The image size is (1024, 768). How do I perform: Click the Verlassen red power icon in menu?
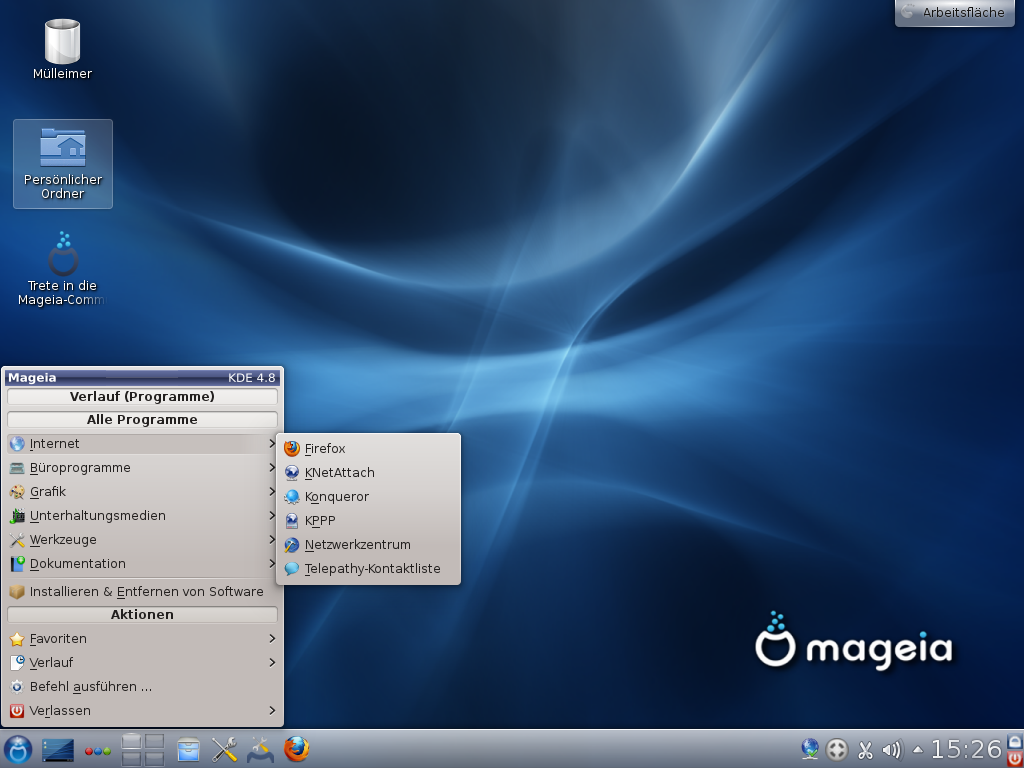(x=17, y=711)
